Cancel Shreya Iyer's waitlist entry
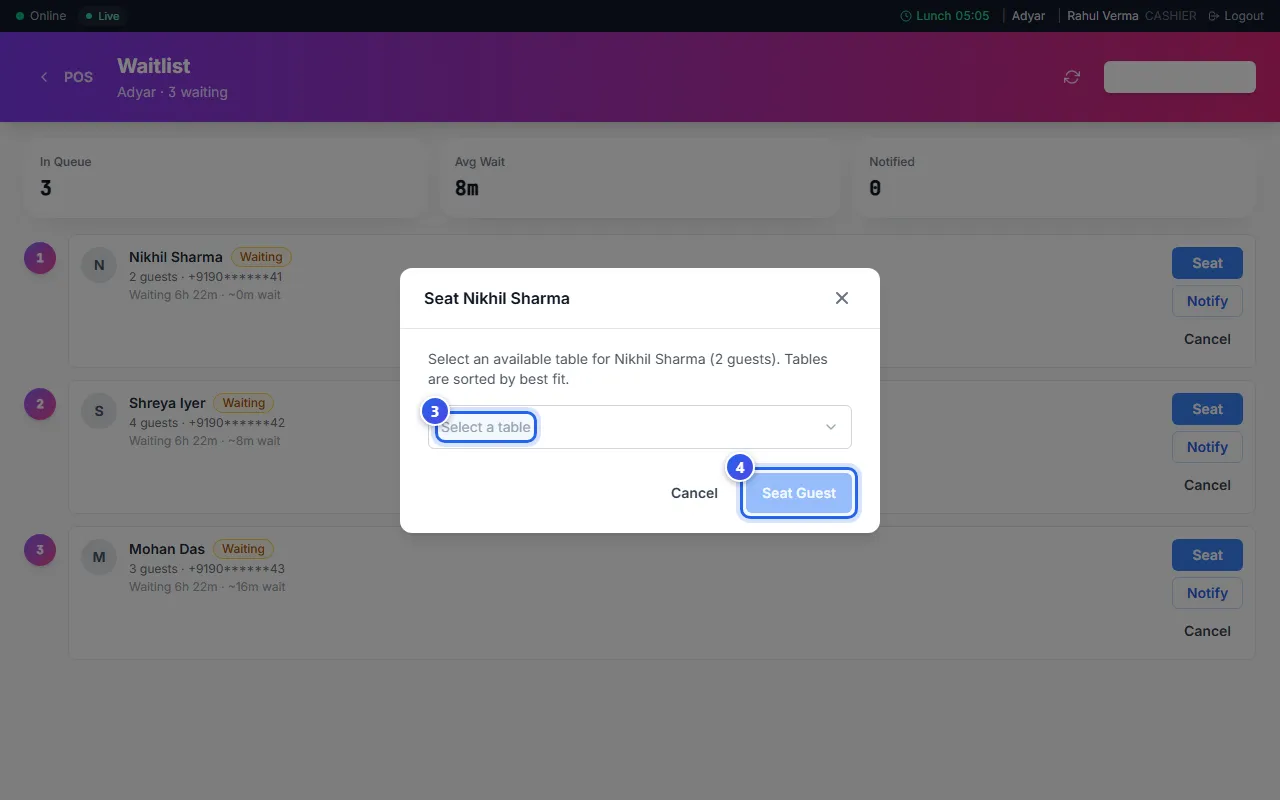This screenshot has height=800, width=1280. (1207, 485)
